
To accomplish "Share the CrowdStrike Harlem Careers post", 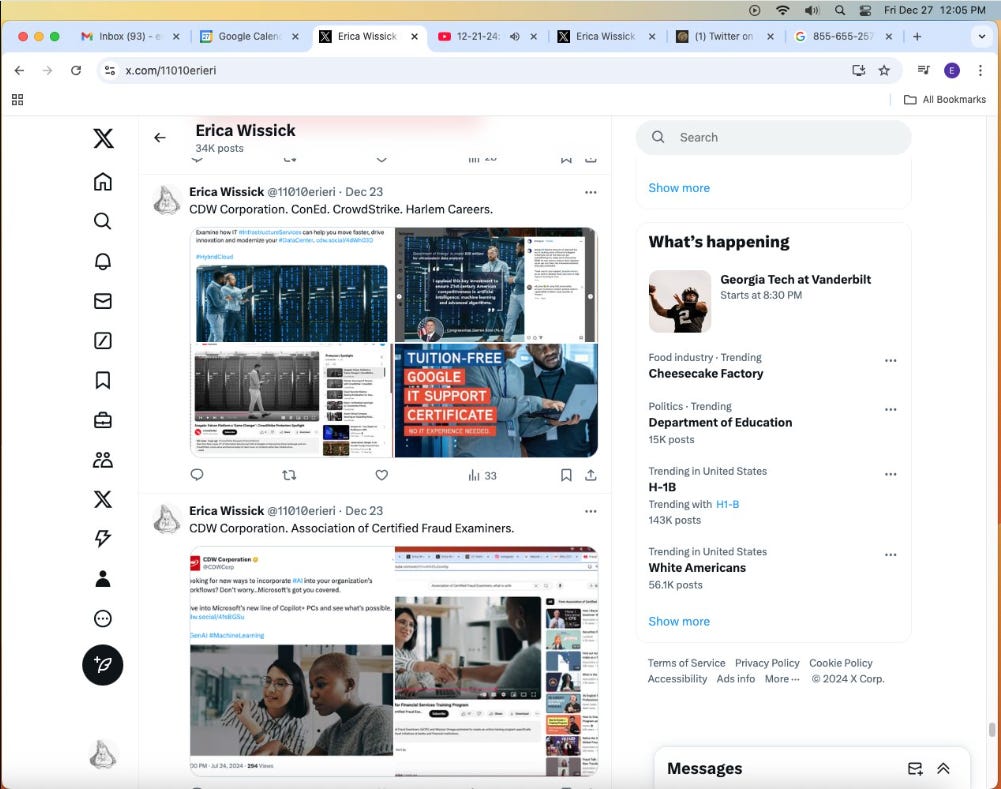I will pos(591,475).
